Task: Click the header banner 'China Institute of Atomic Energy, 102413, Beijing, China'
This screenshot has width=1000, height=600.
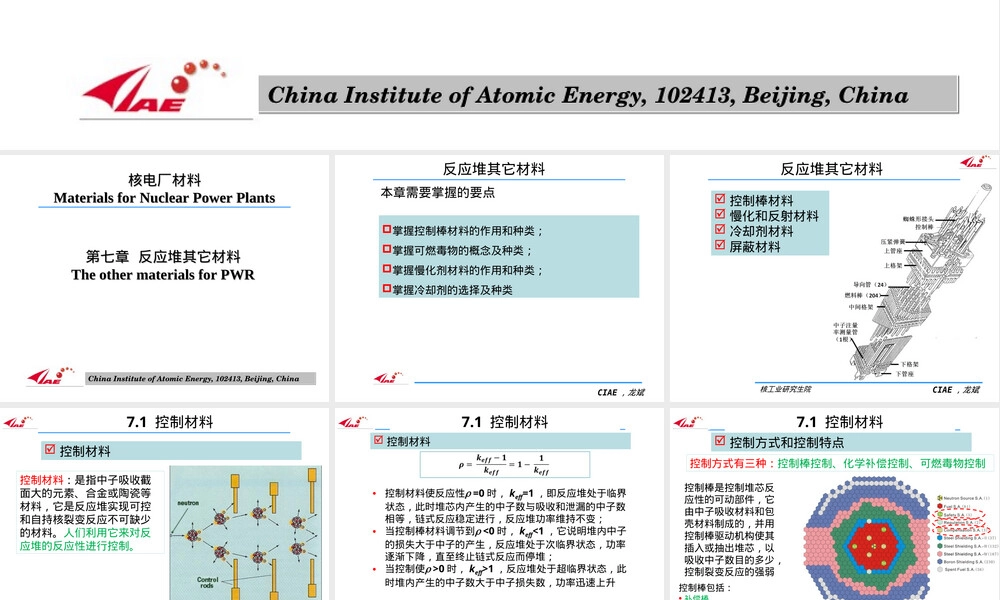Action: [608, 95]
